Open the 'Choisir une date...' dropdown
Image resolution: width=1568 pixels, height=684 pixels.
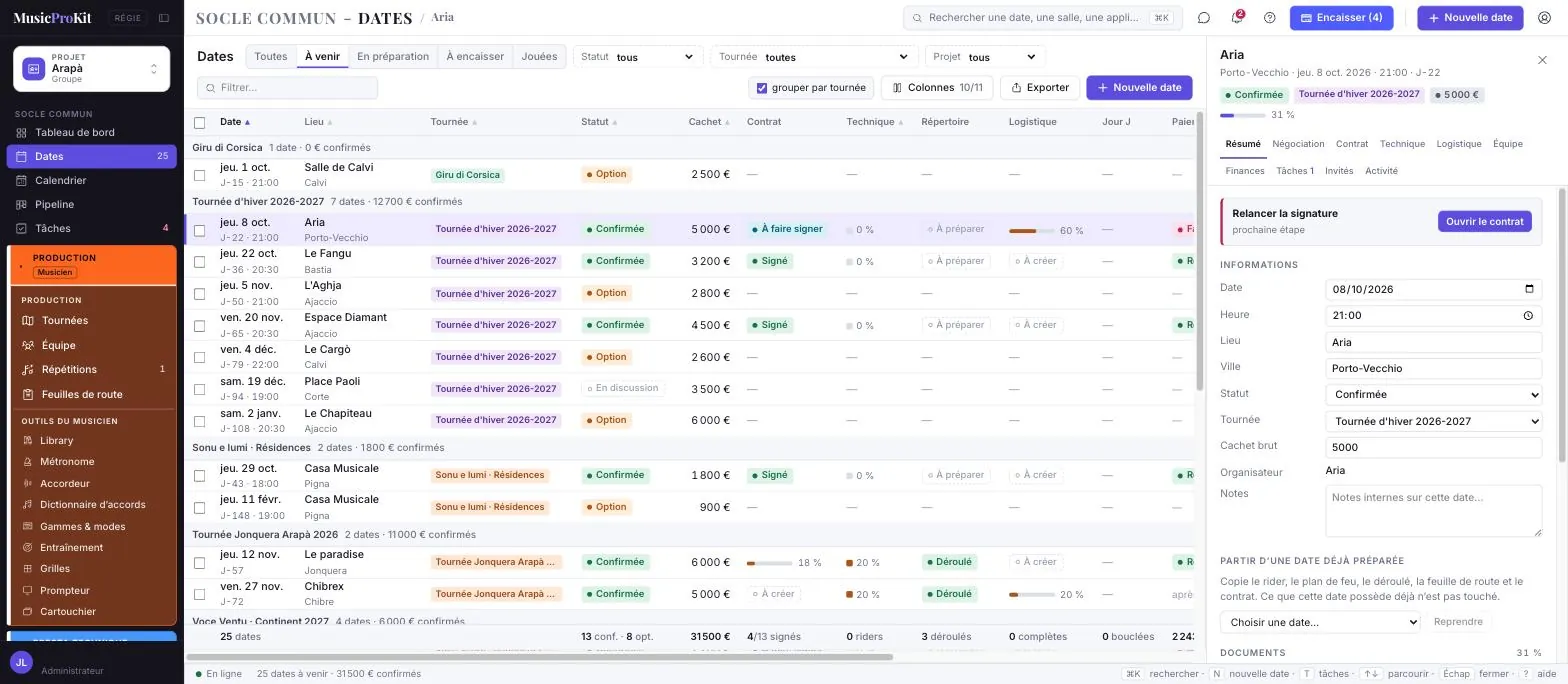(x=1320, y=622)
